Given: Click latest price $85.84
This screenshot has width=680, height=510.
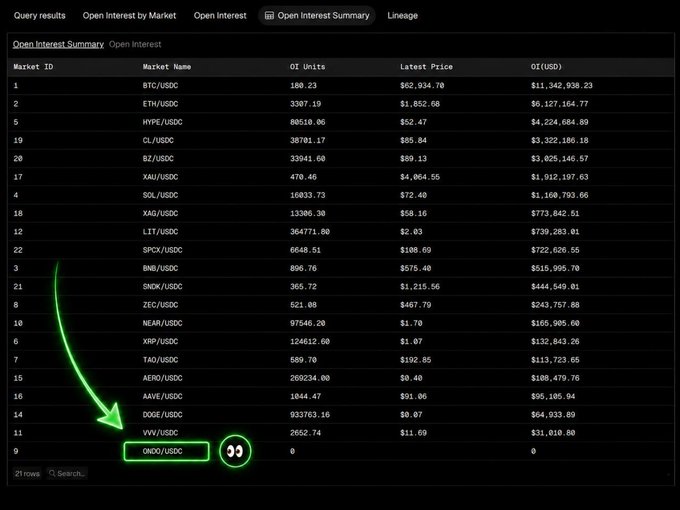Looking at the screenshot, I should (413, 141).
